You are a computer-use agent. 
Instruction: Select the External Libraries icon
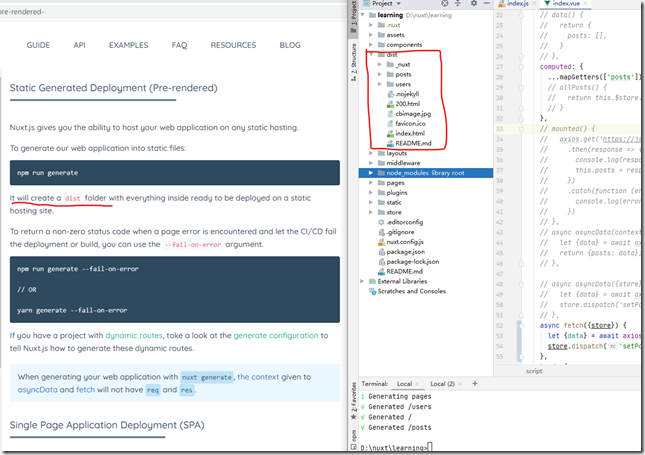point(372,281)
